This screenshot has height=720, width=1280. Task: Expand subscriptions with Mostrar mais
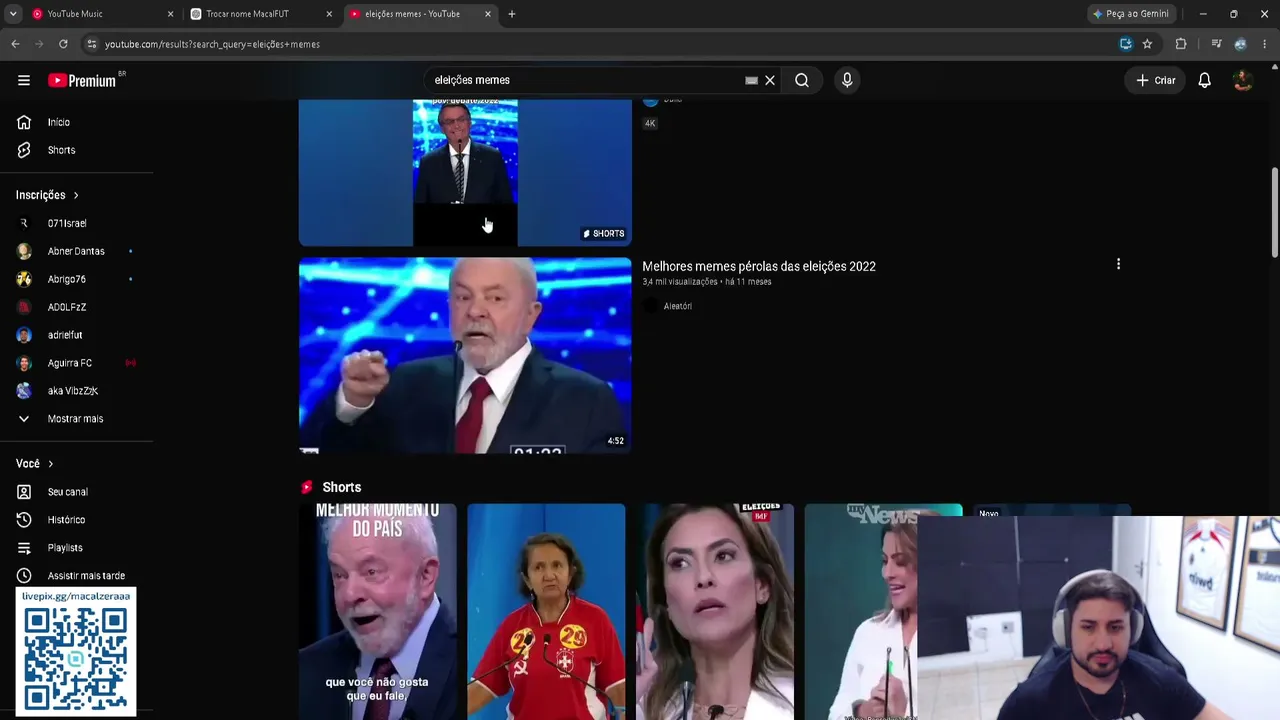click(x=77, y=419)
